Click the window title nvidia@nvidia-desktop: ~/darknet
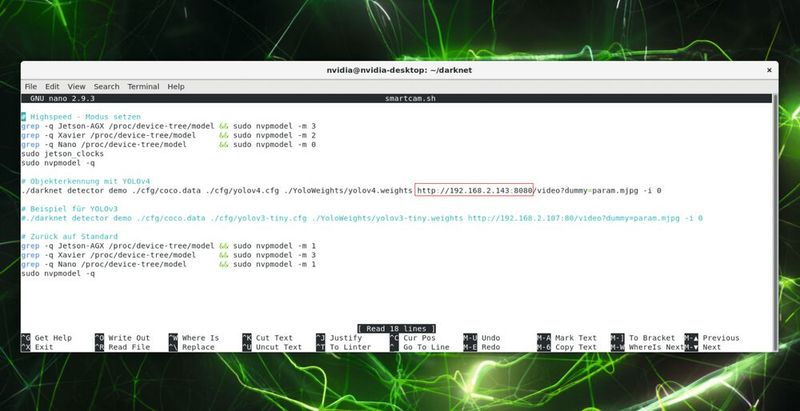The width and height of the screenshot is (800, 411). (399, 70)
